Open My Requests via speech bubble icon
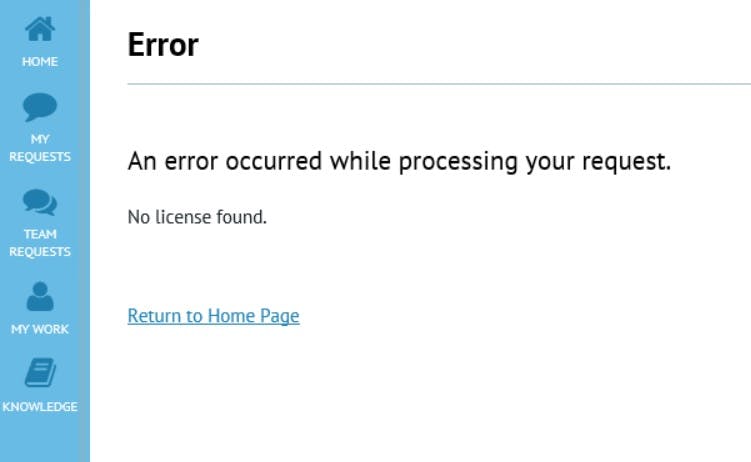The height and width of the screenshot is (462, 751). tap(40, 106)
